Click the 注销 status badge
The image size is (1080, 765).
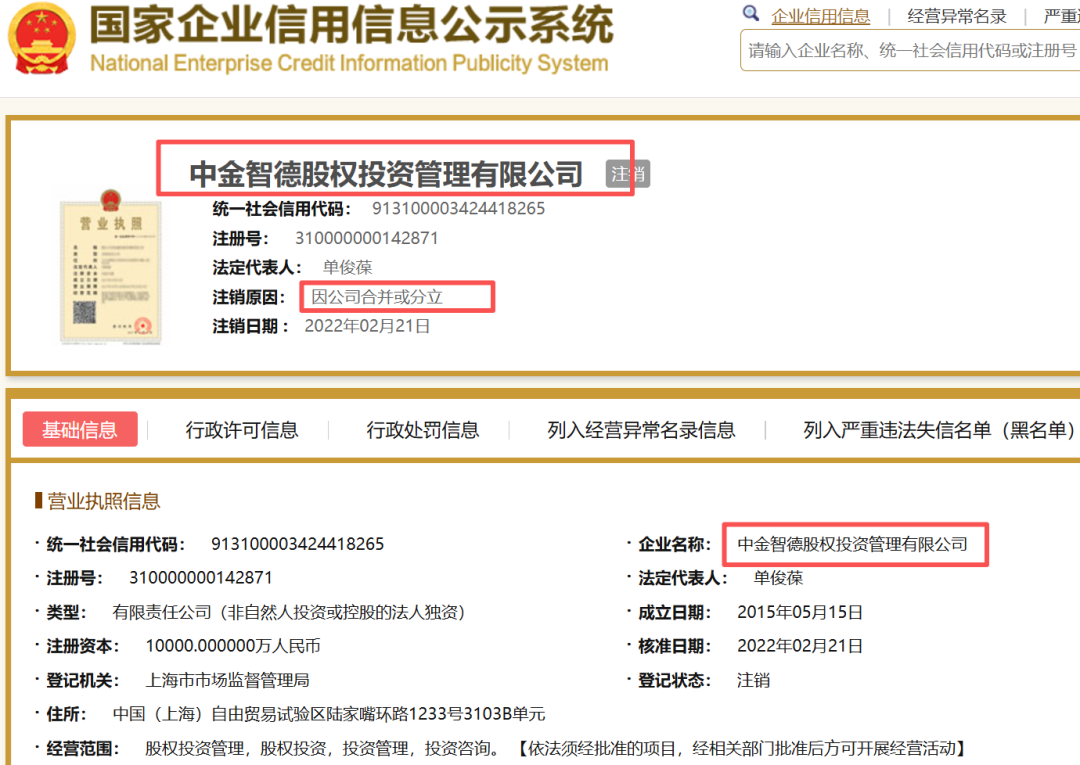coord(628,174)
